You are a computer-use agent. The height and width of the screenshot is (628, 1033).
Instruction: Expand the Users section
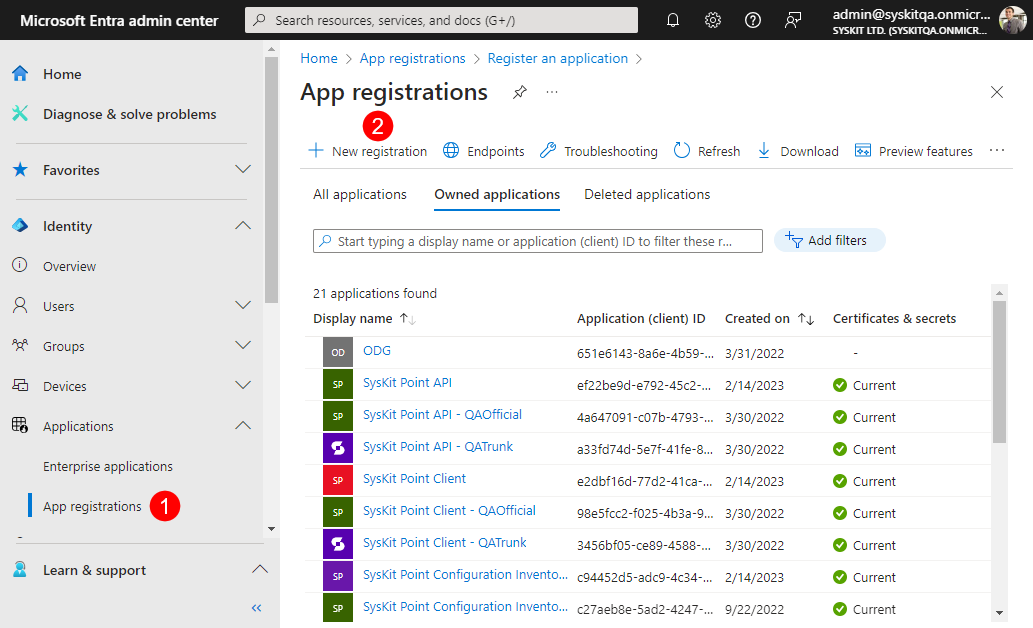coord(242,306)
